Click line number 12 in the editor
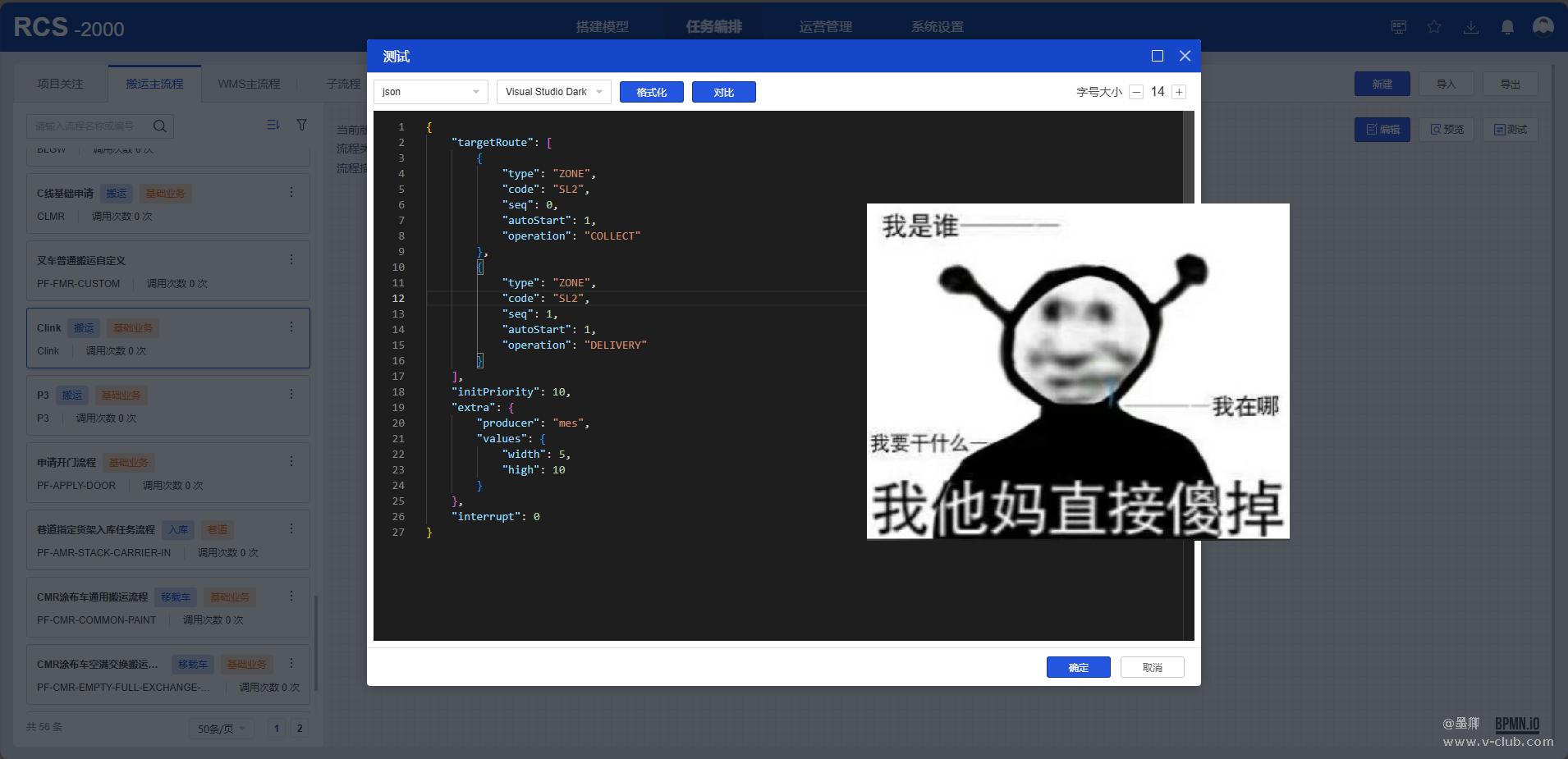Viewport: 1568px width, 759px height. [x=398, y=299]
